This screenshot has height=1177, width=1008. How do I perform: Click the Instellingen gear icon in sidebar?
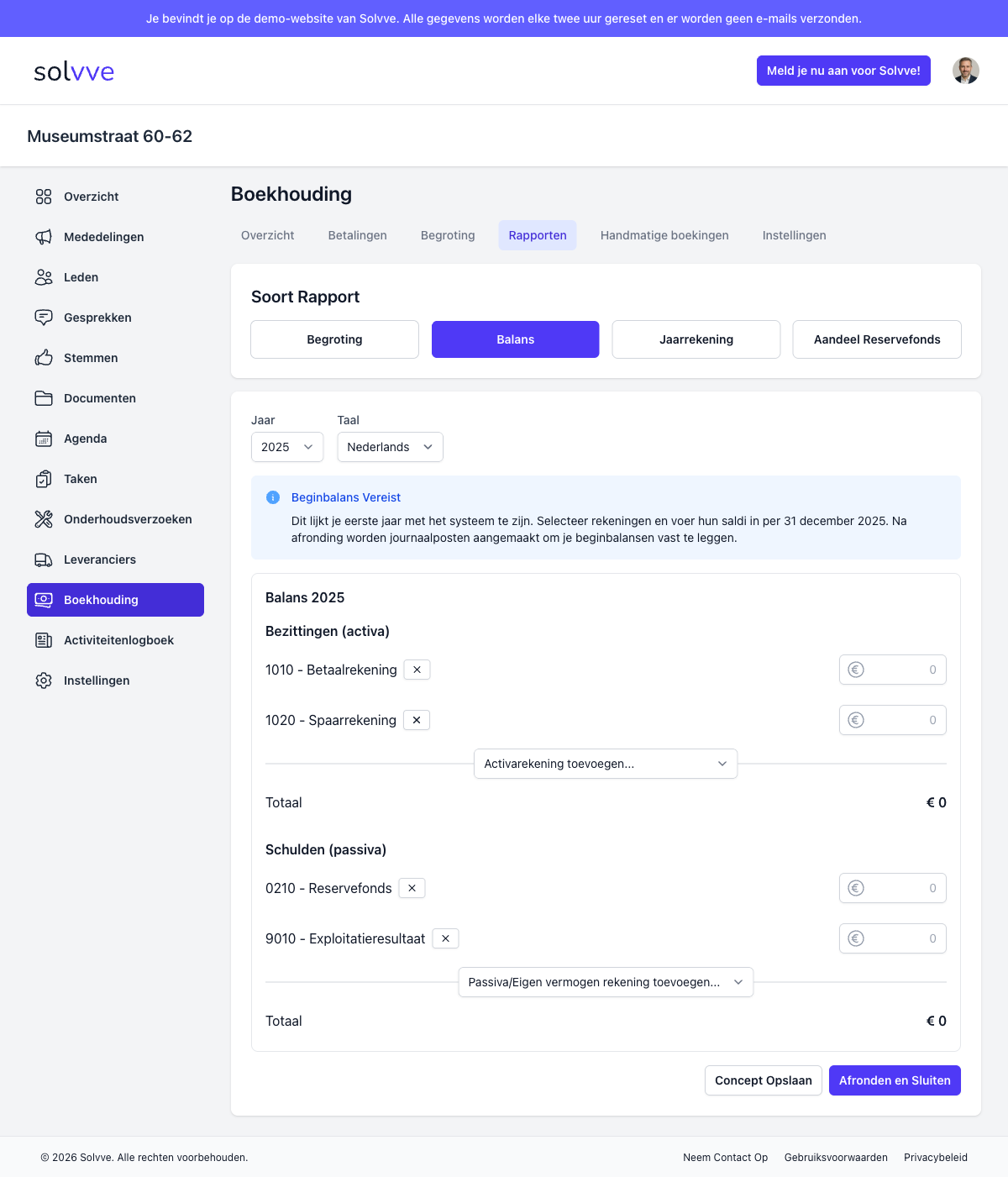(44, 680)
